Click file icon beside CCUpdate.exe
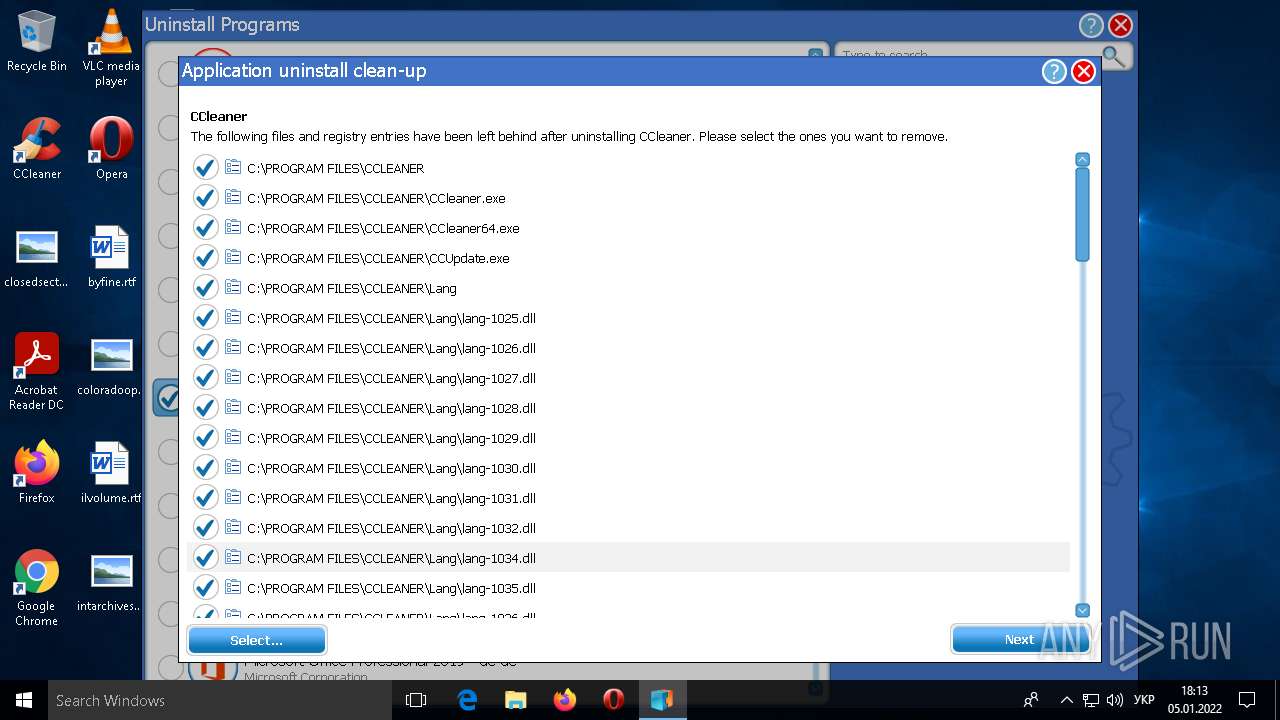Viewport: 1280px width, 720px height. tap(233, 257)
